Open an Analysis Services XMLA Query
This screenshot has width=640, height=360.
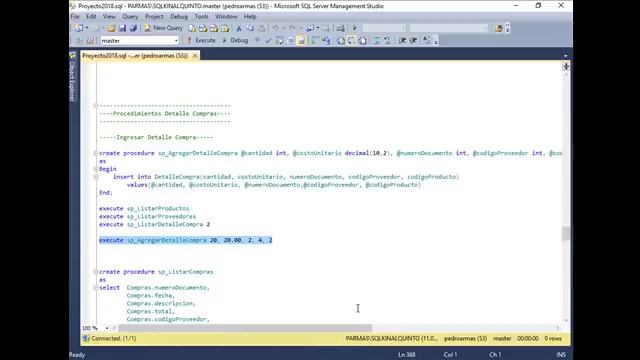[x=225, y=28]
